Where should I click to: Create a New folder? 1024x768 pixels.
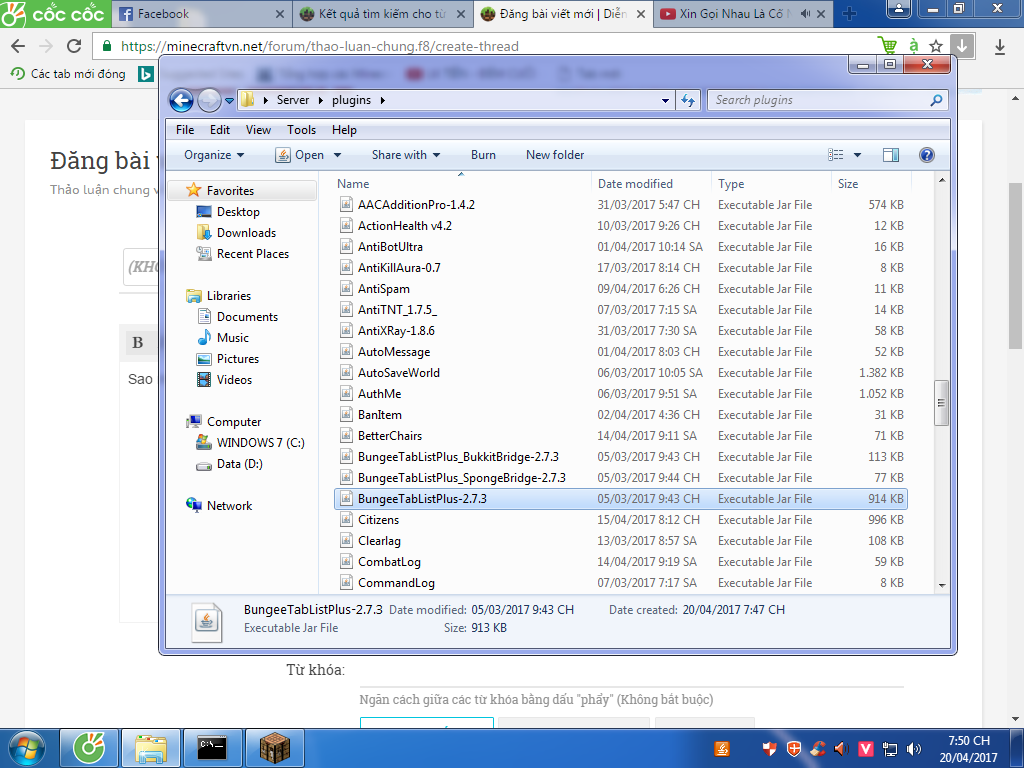click(555, 155)
